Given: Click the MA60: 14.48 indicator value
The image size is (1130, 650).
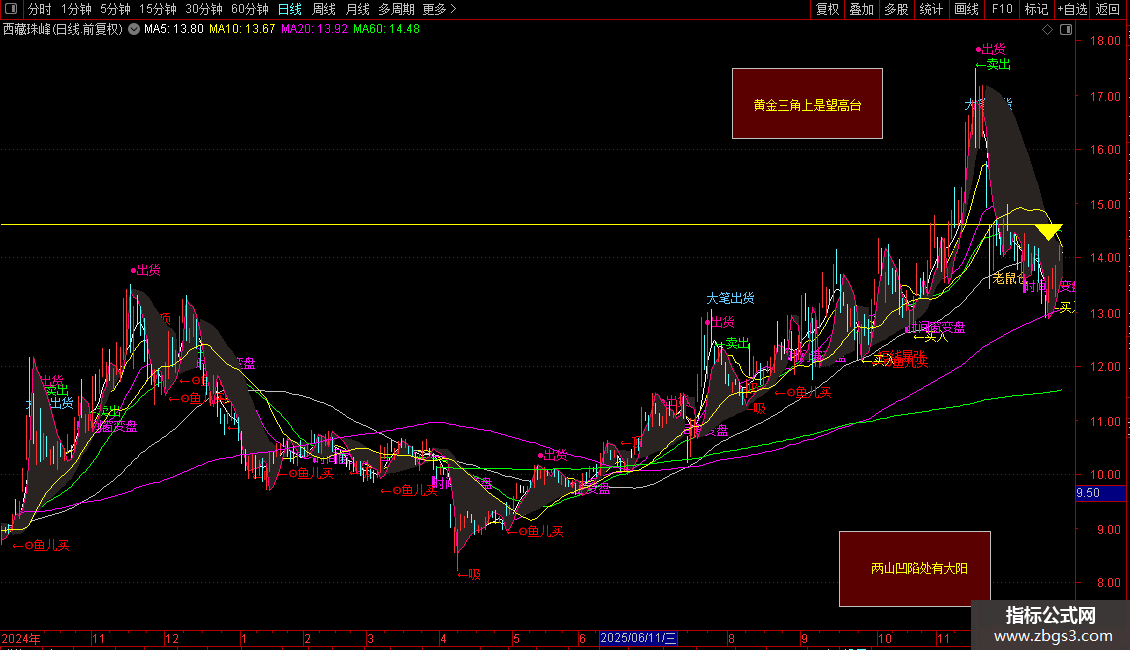Looking at the screenshot, I should click(x=386, y=29).
